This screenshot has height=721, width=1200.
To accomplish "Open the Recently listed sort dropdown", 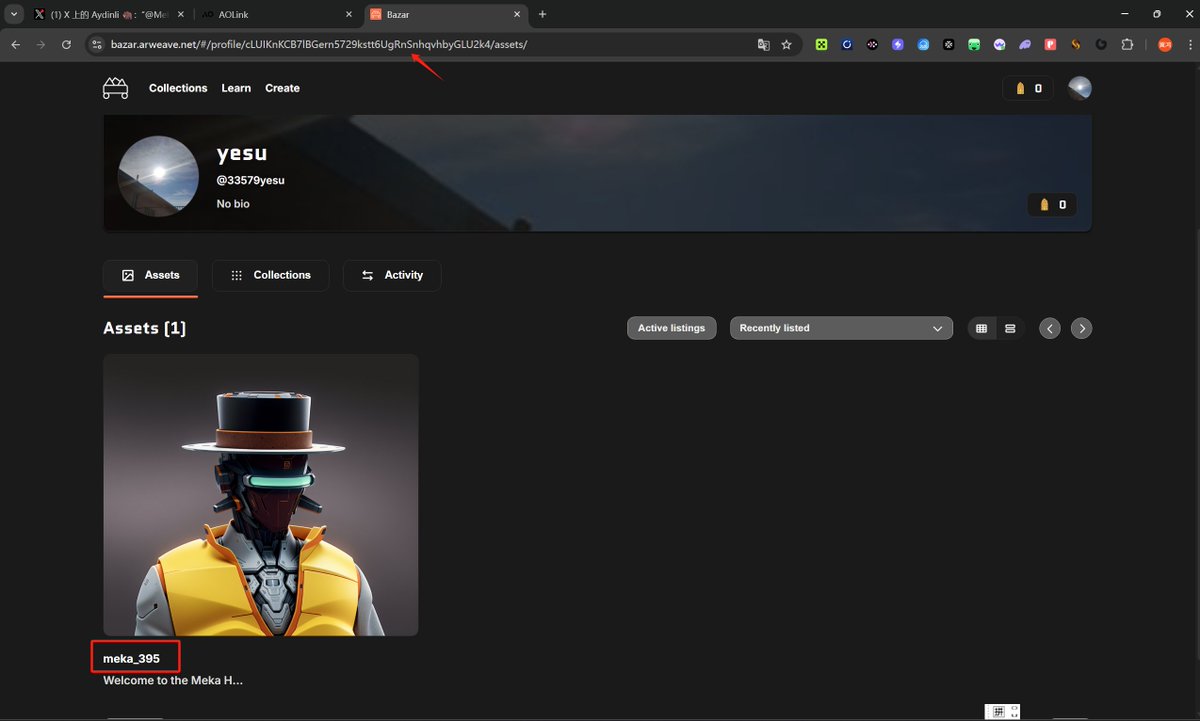I will click(x=841, y=328).
